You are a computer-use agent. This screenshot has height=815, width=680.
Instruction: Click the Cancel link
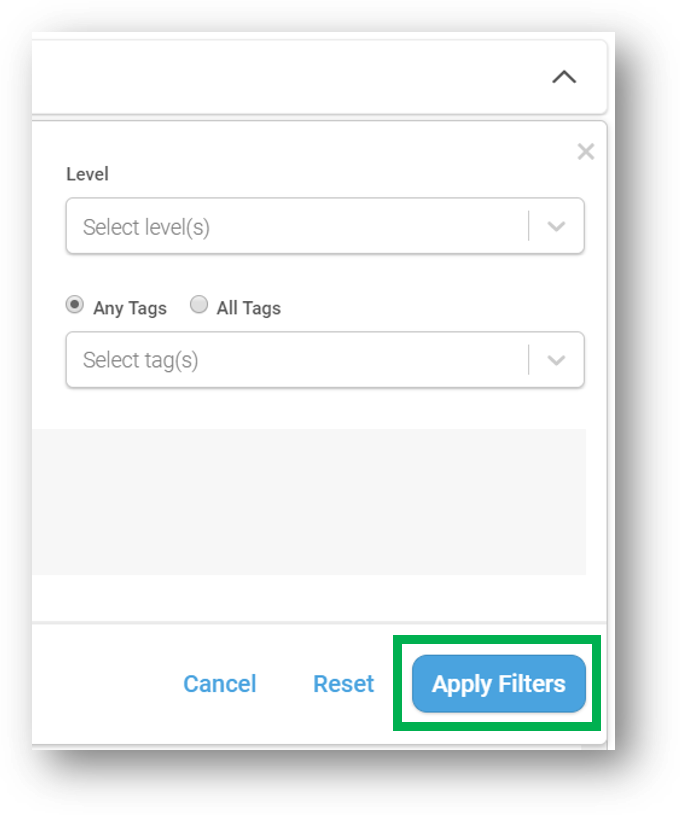(x=220, y=683)
